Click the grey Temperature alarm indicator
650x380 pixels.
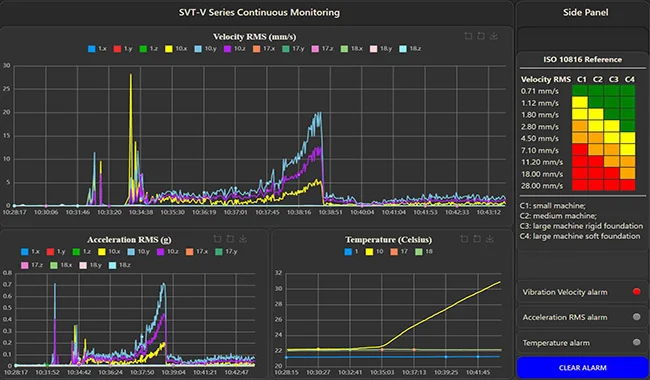[636, 342]
